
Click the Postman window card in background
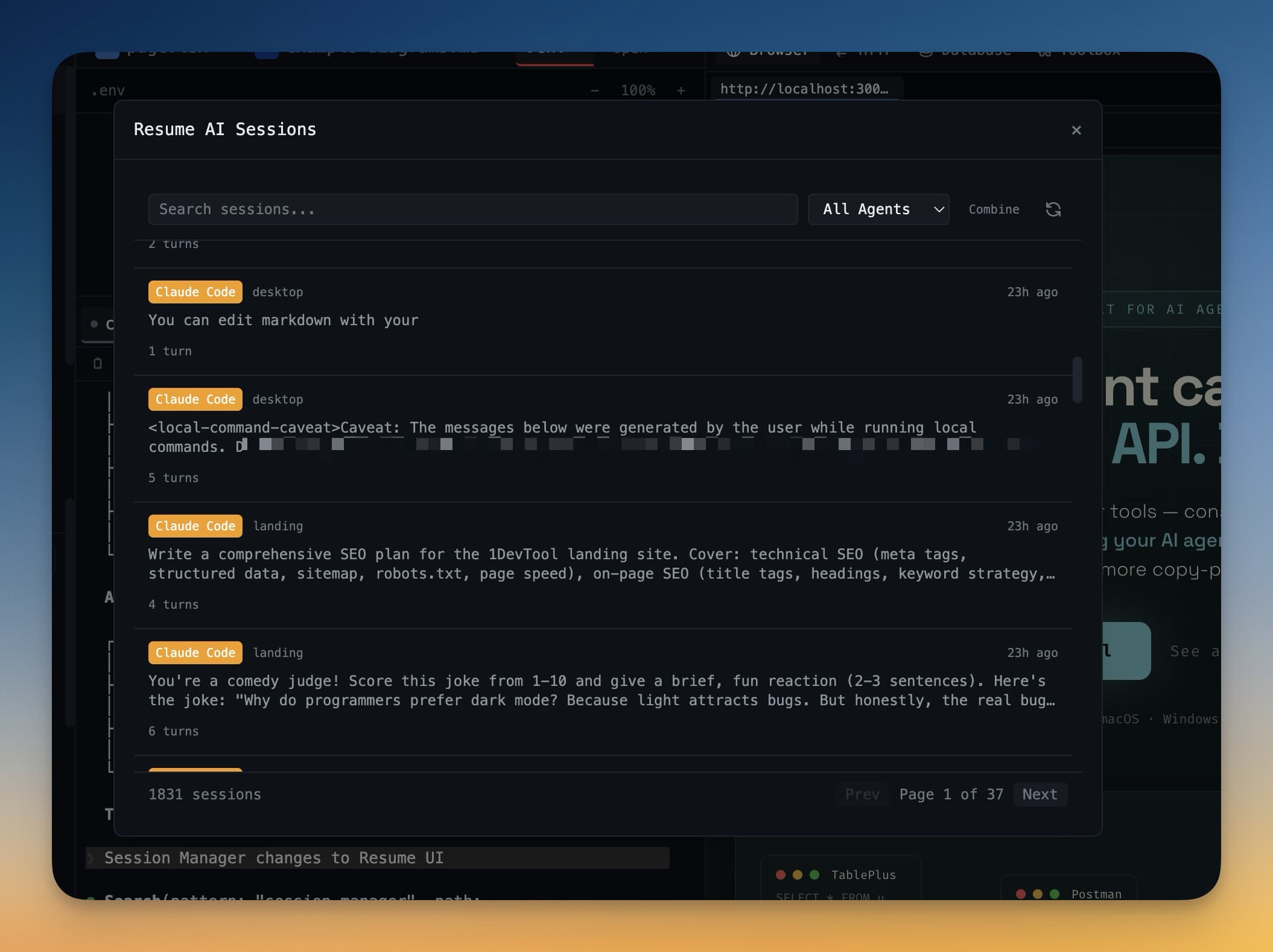click(x=1069, y=887)
